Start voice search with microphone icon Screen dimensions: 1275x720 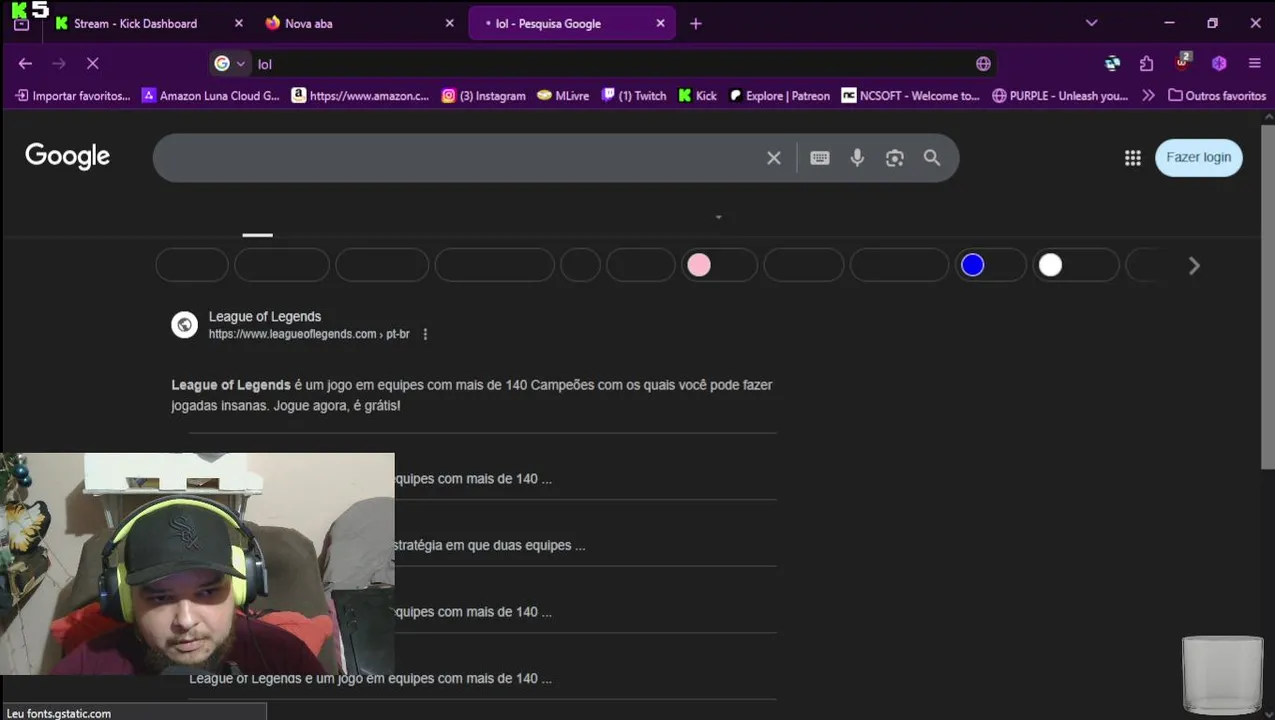[857, 158]
